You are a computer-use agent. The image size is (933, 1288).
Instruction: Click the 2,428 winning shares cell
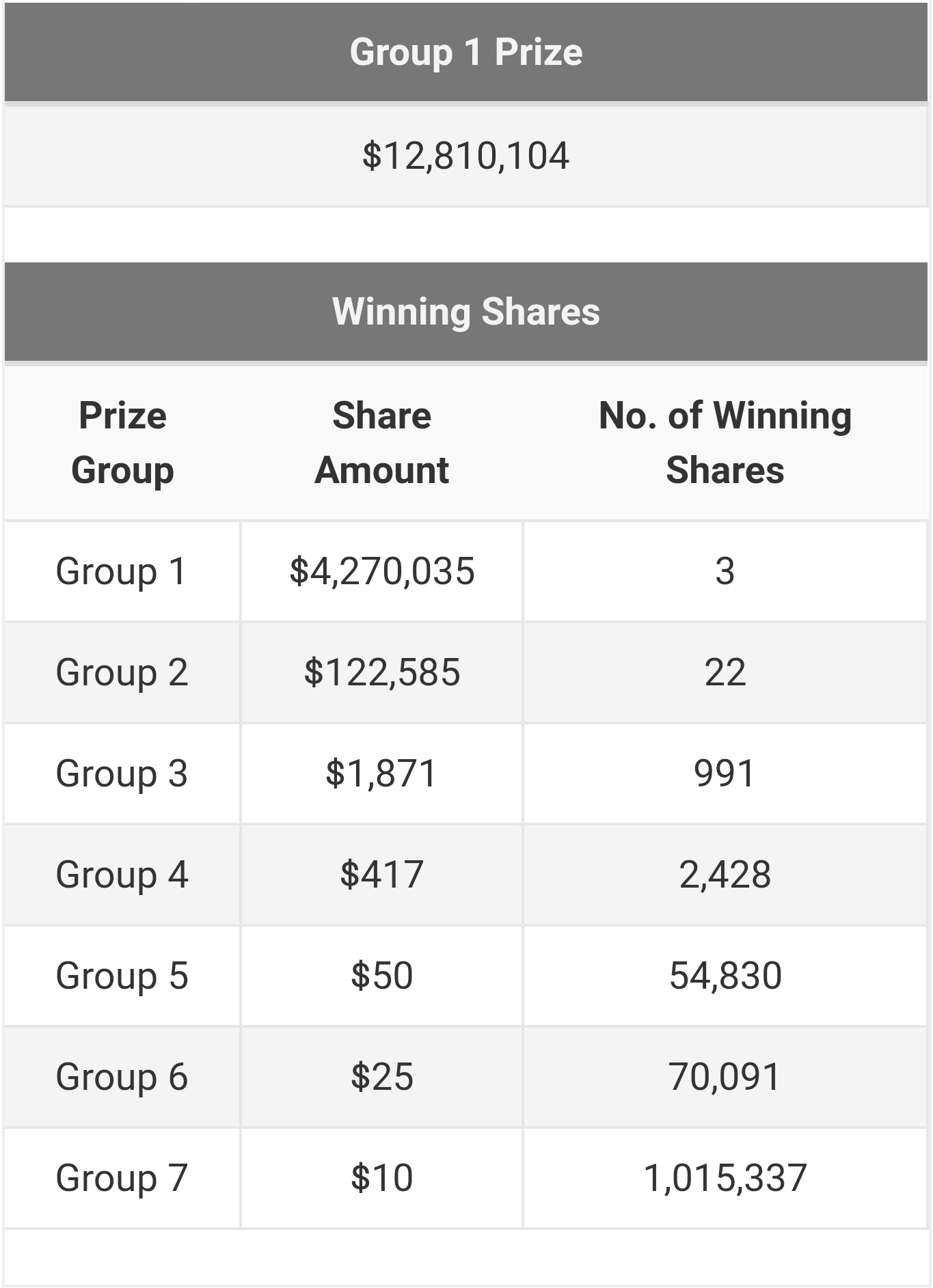click(x=725, y=875)
